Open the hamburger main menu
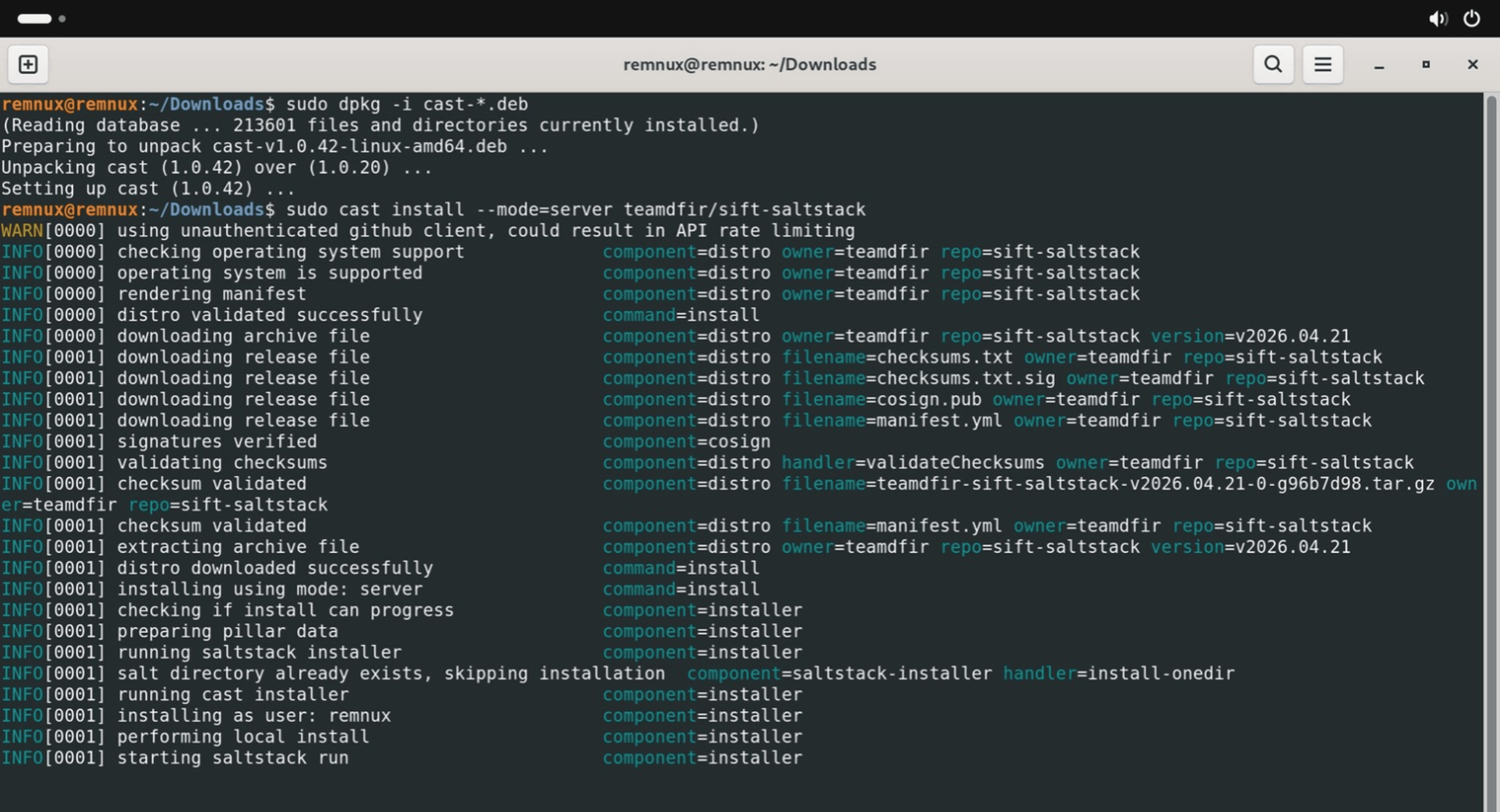Screen dimensions: 1500x812 coord(1322,64)
